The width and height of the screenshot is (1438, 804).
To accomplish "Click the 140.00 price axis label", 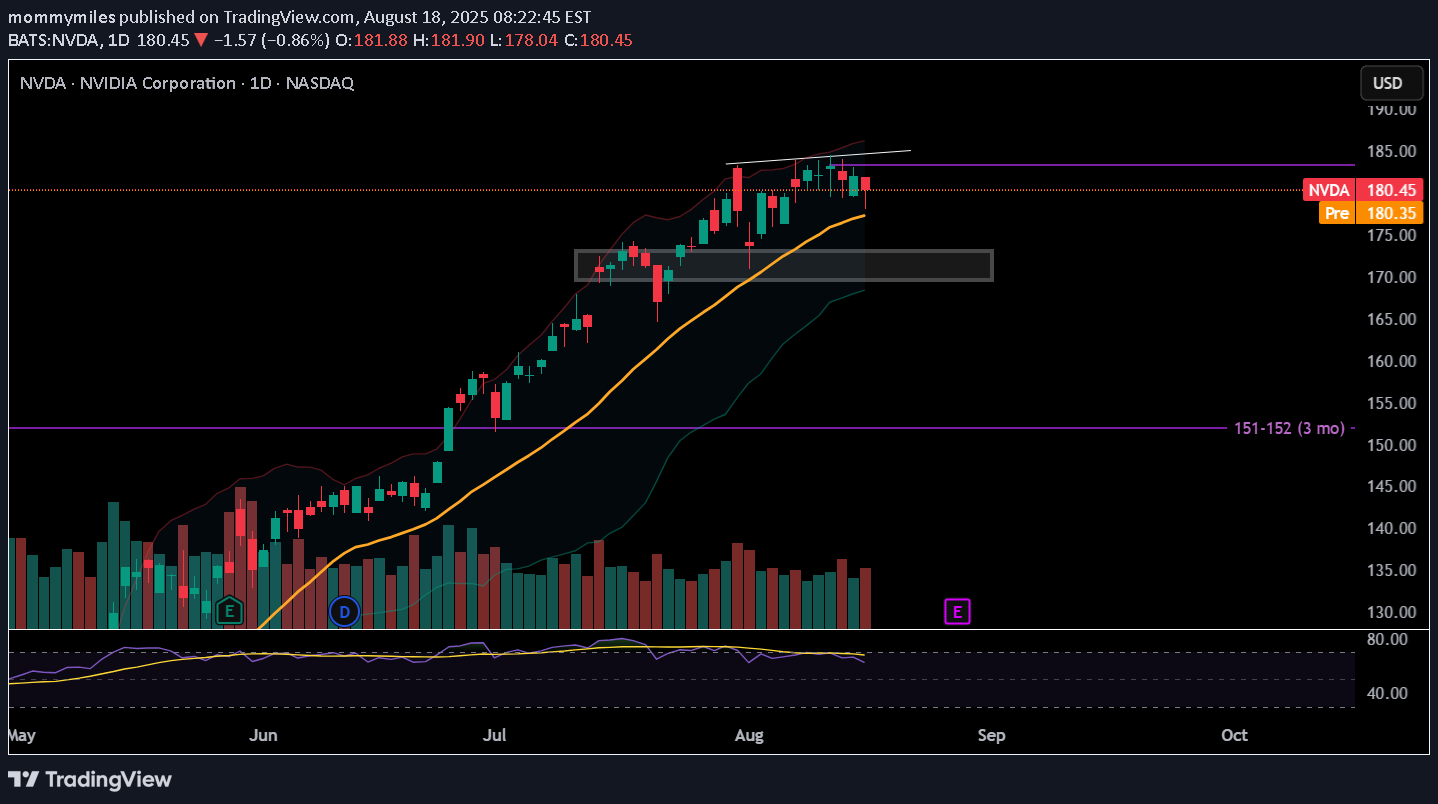I will coord(1392,529).
